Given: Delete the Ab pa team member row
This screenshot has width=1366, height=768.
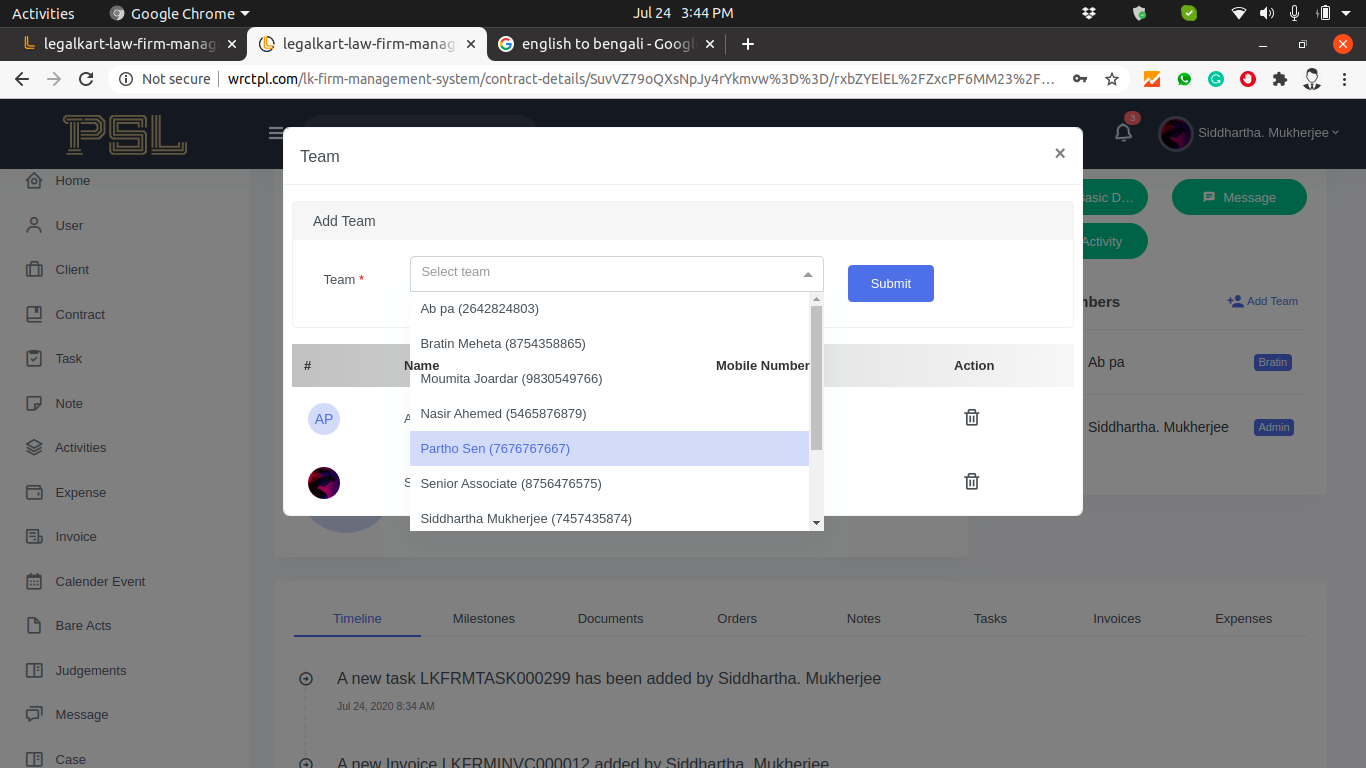Looking at the screenshot, I should [971, 418].
